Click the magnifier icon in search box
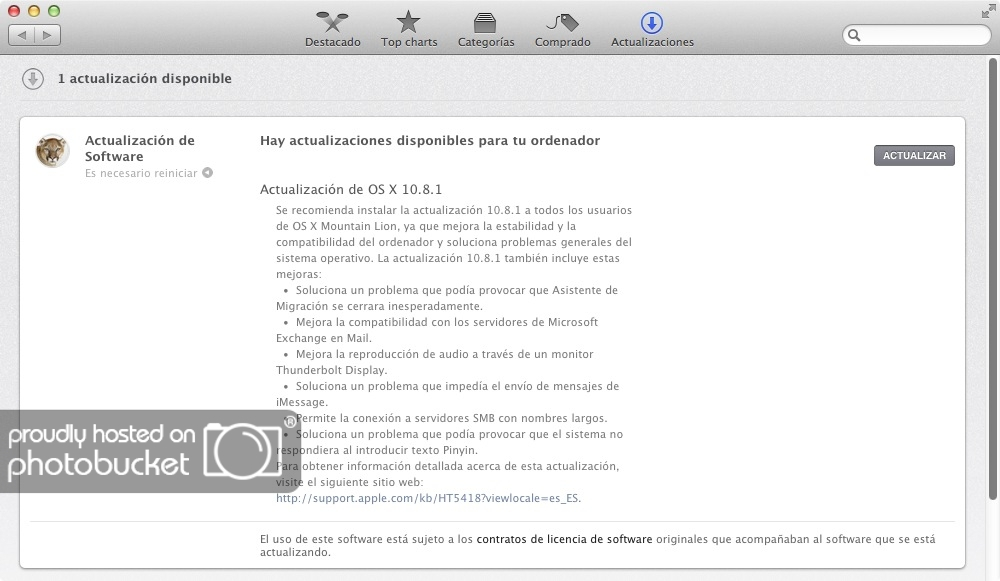The width and height of the screenshot is (1000, 581). (x=855, y=36)
